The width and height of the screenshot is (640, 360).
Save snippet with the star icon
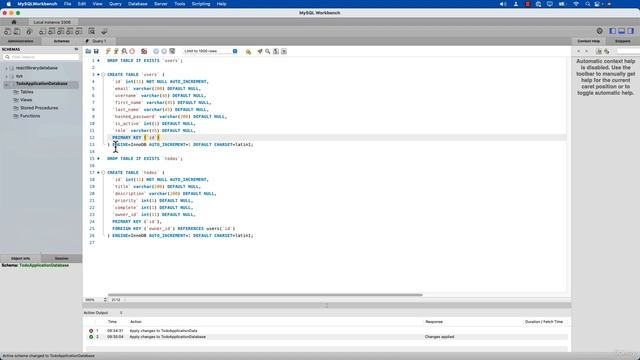point(248,51)
